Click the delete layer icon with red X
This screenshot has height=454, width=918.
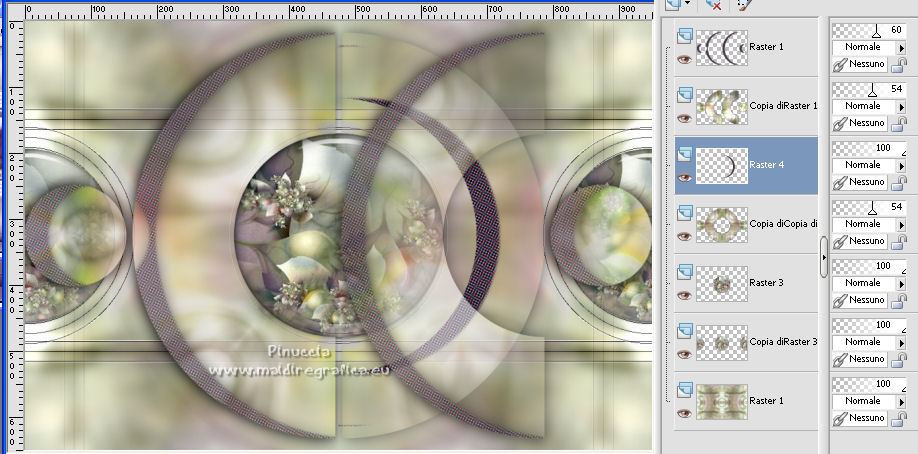click(x=713, y=5)
